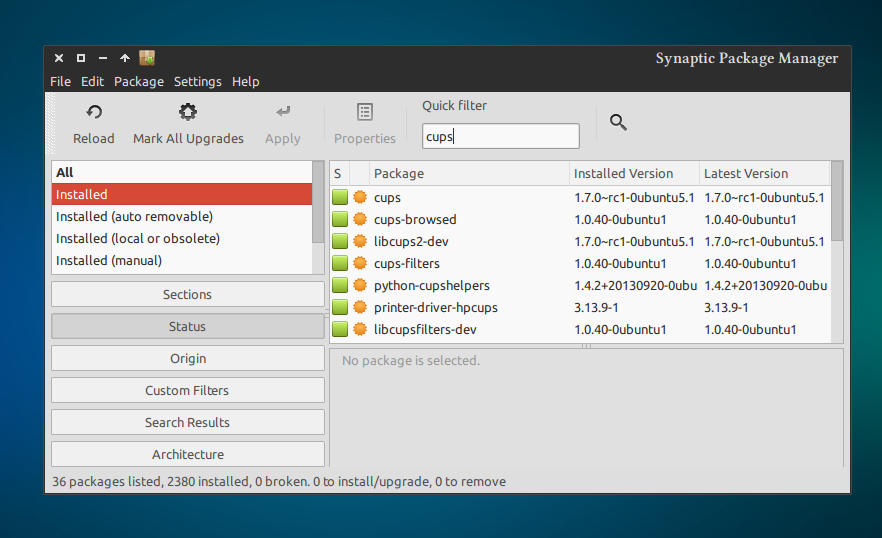882x538 pixels.
Task: Show Search Results view
Action: (188, 423)
